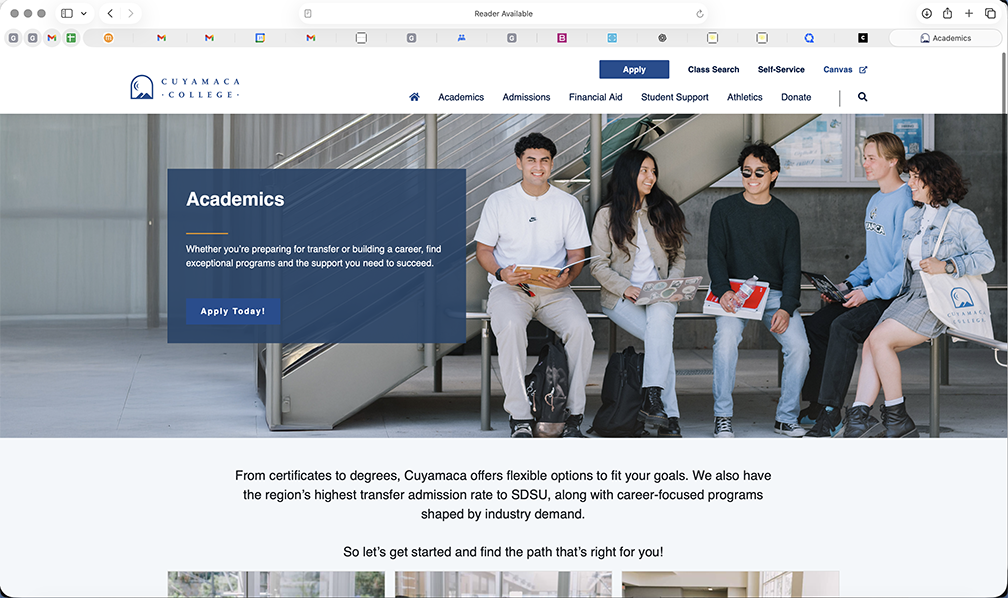Click the Academics hero heading
Image resolution: width=1008 pixels, height=598 pixels.
[235, 199]
